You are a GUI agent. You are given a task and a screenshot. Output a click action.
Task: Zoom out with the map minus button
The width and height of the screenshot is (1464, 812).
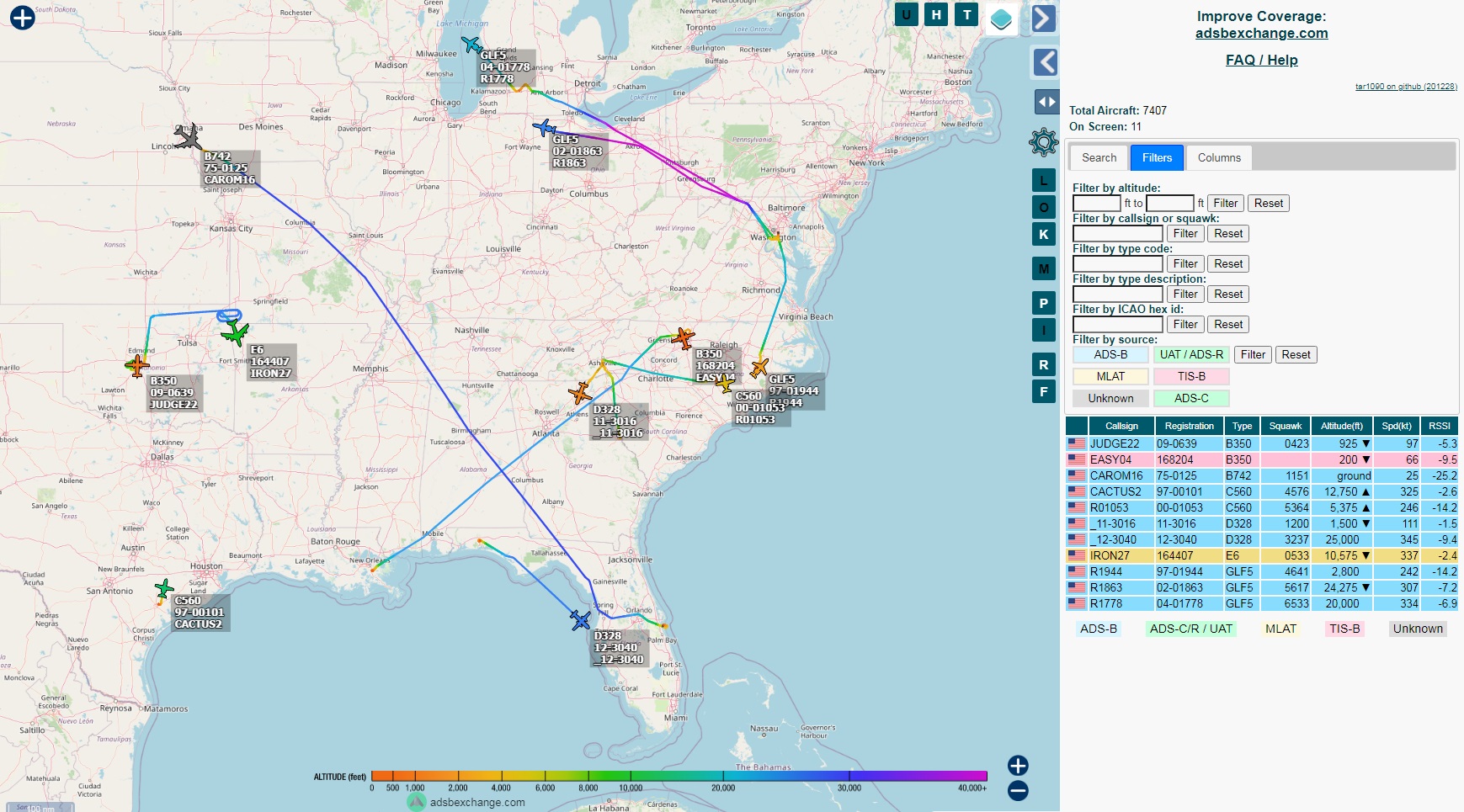pyautogui.click(x=1018, y=790)
